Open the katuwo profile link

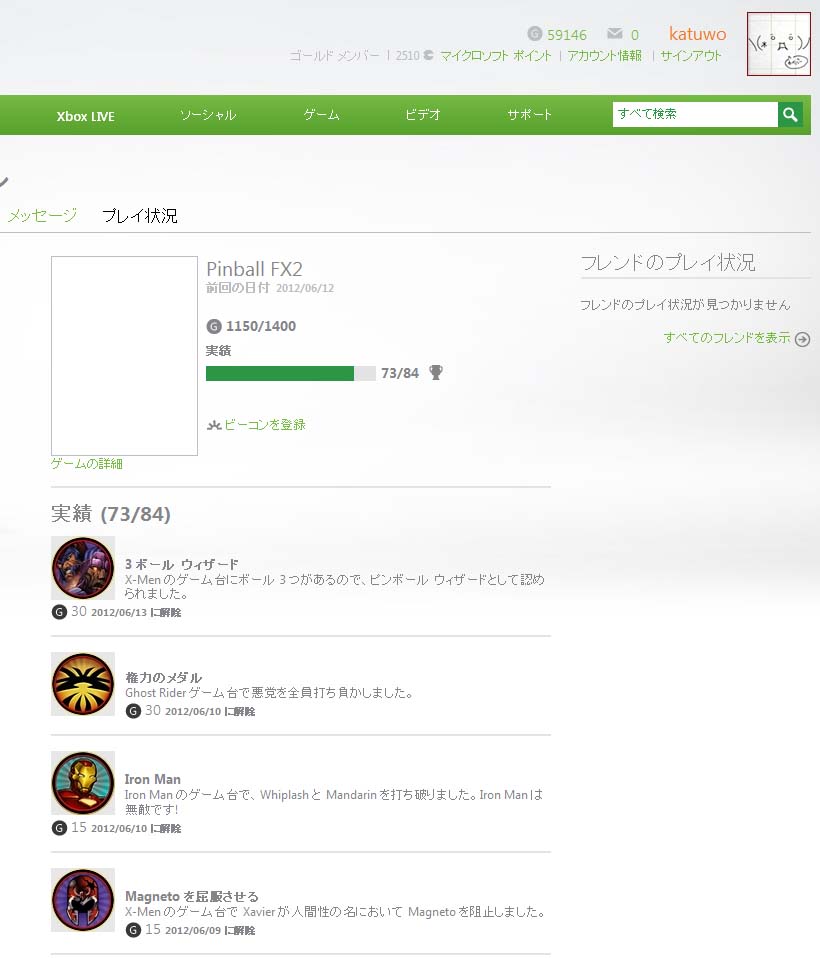pyautogui.click(x=697, y=34)
